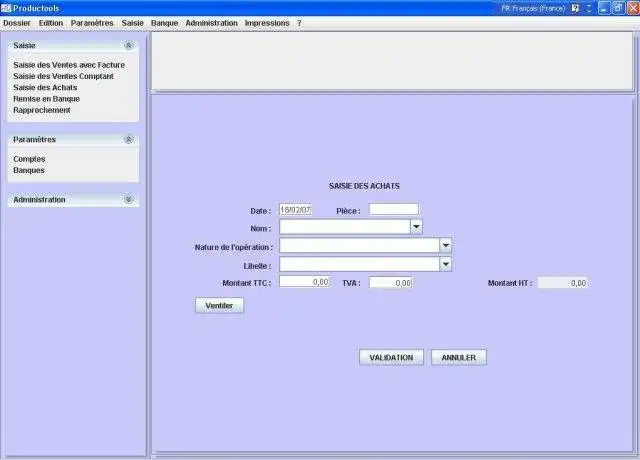Open the Dossier menu
Screen dimensions: 640x460
[17, 23]
